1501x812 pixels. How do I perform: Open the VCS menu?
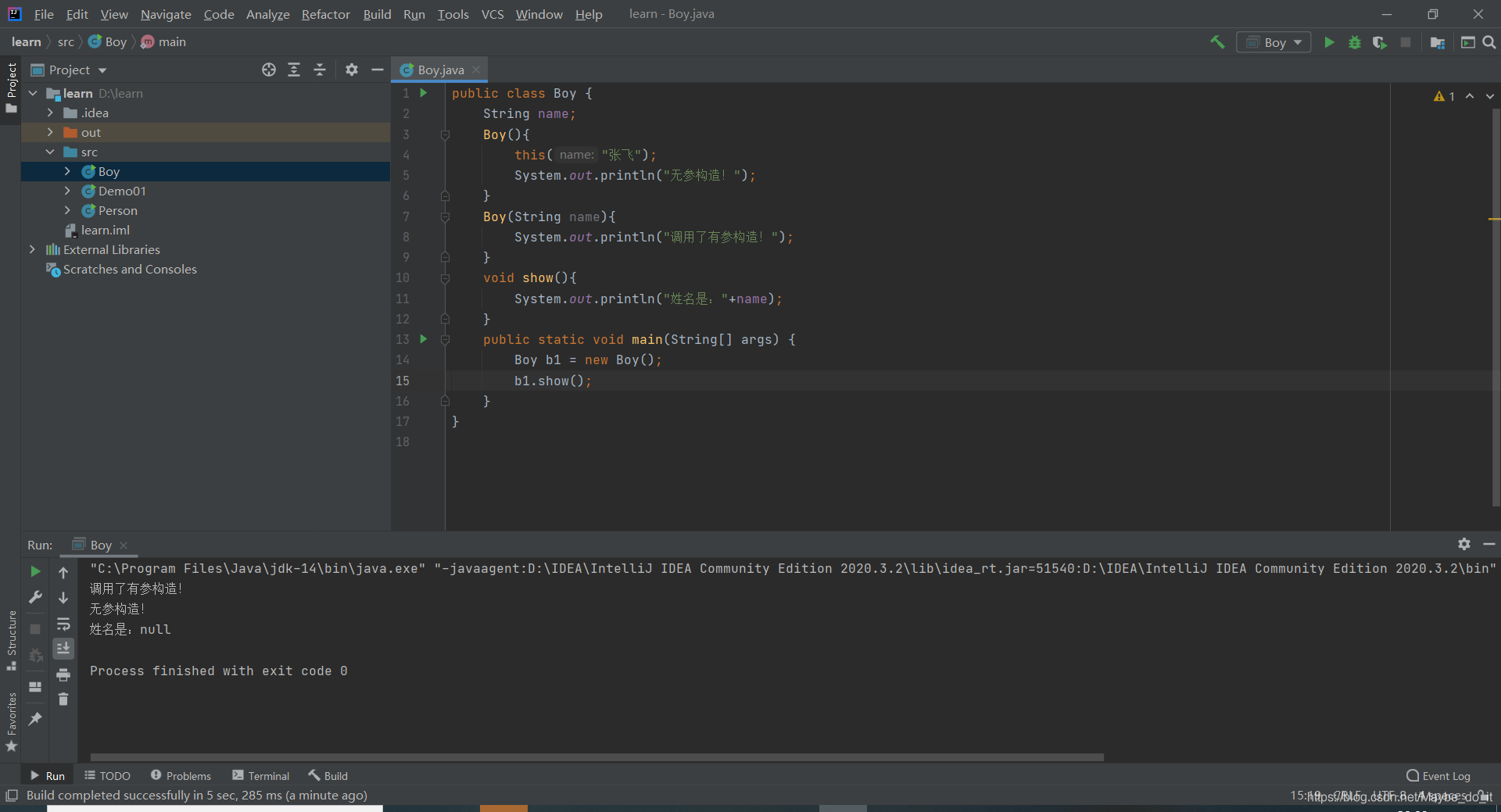pos(493,14)
